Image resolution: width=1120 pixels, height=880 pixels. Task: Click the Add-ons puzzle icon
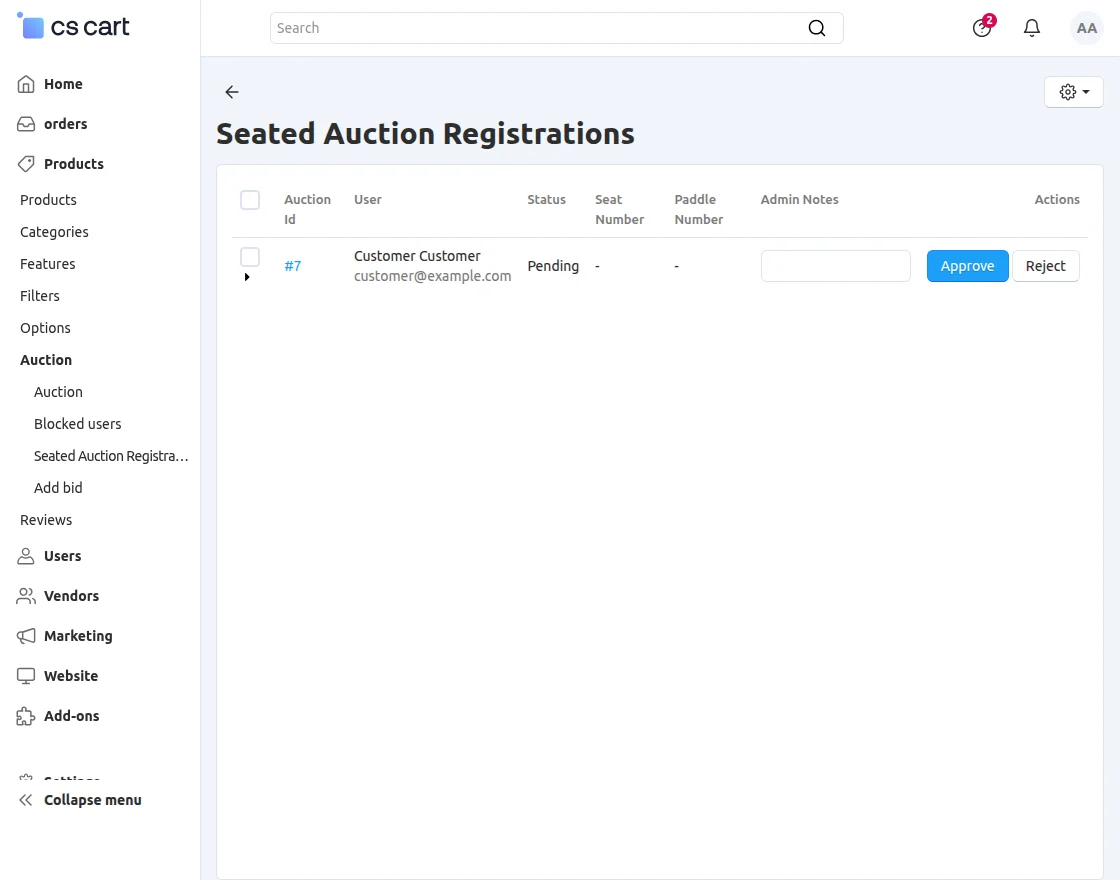tap(26, 716)
